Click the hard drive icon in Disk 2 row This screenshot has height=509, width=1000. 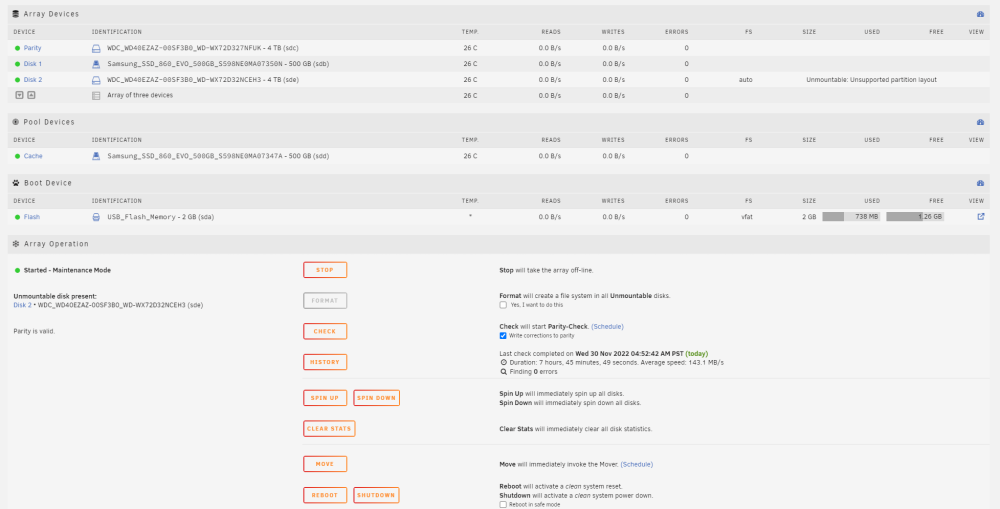coord(96,80)
